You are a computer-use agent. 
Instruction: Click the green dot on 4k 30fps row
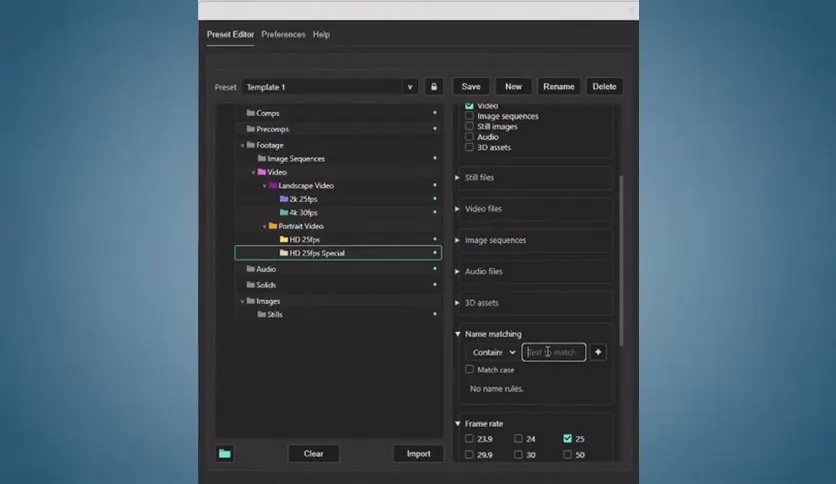[x=435, y=212]
